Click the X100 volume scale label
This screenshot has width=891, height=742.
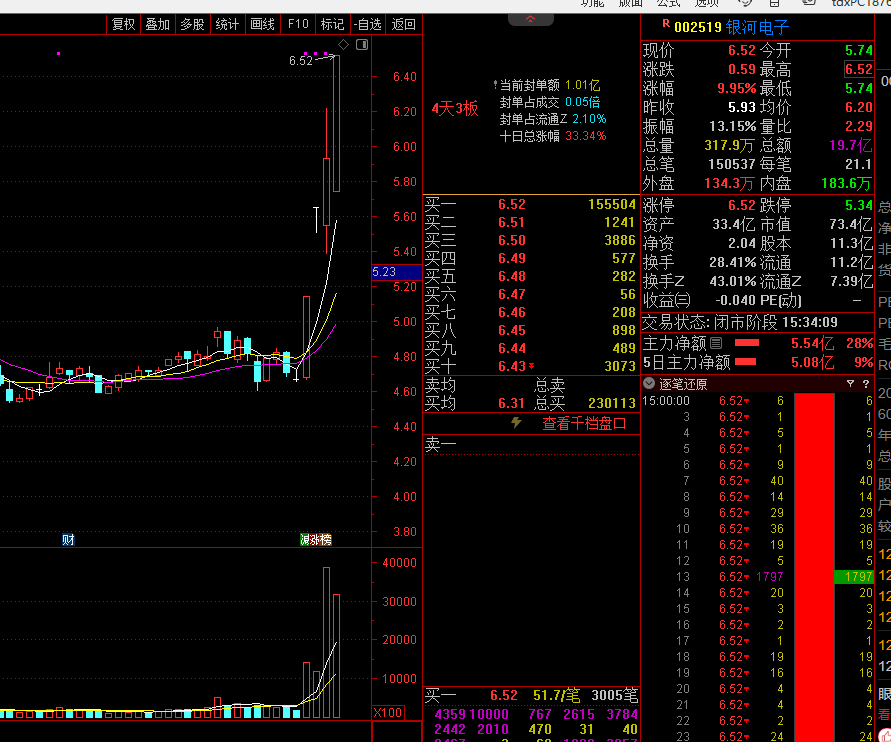point(387,712)
